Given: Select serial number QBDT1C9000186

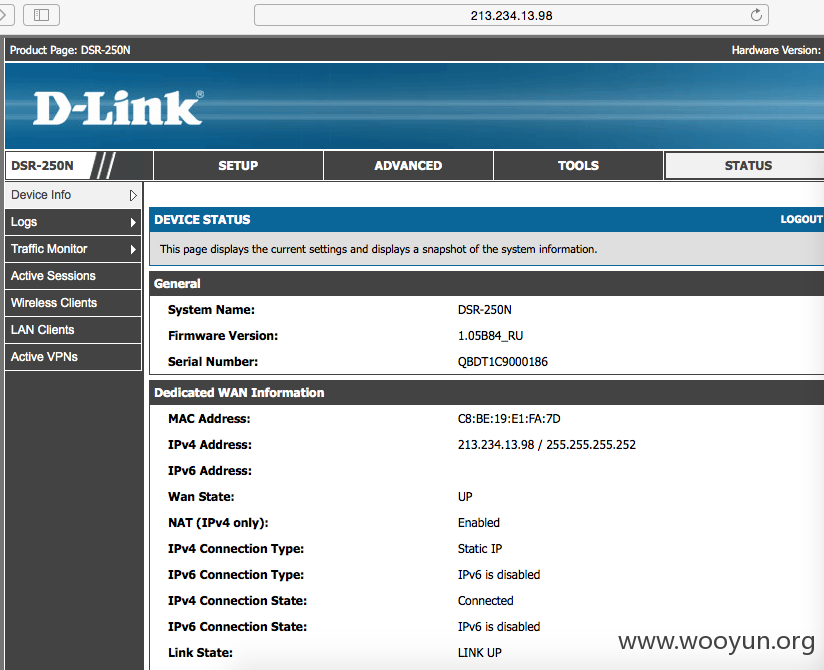Looking at the screenshot, I should coord(502,362).
